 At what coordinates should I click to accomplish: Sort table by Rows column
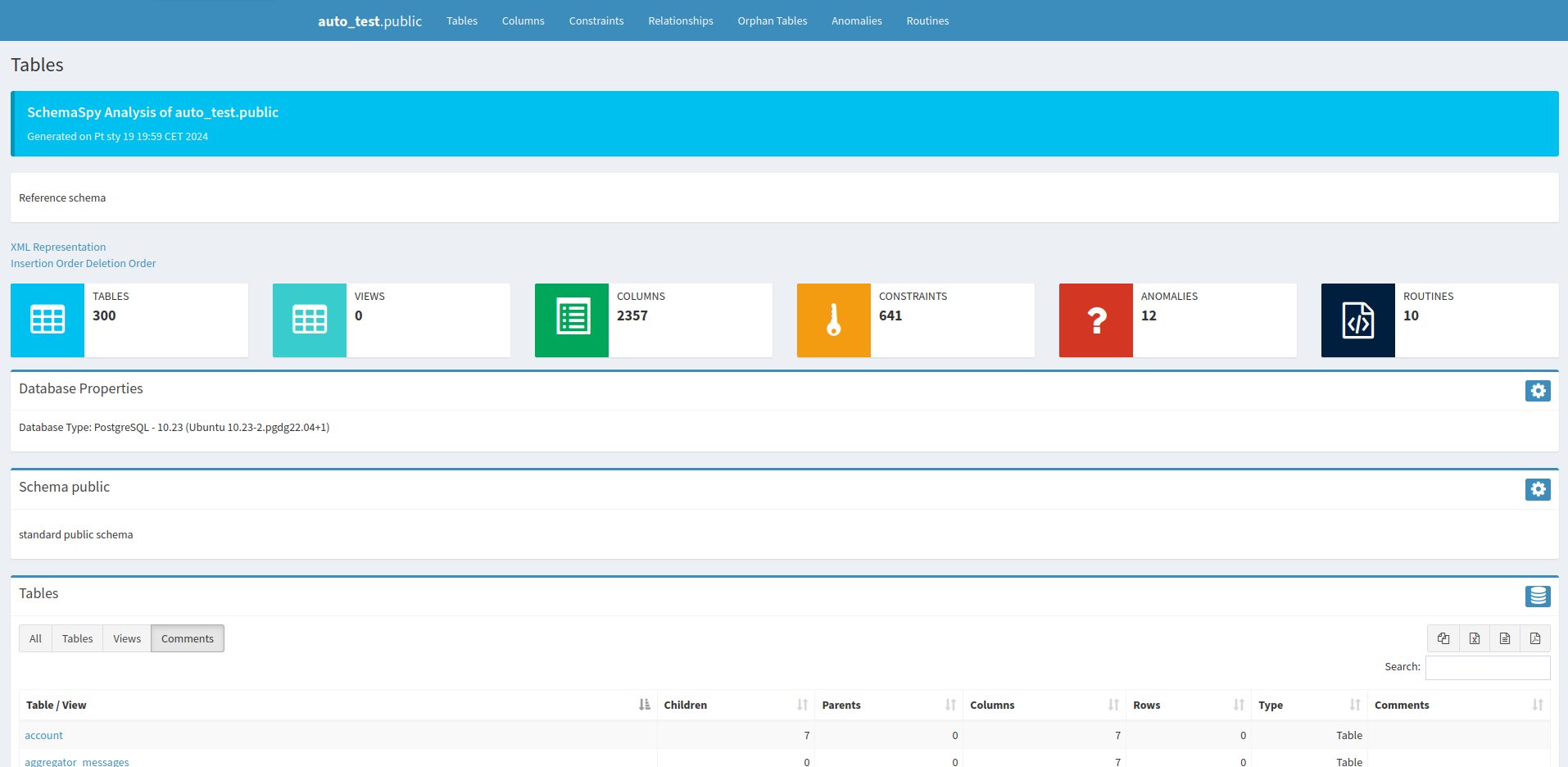[1187, 705]
